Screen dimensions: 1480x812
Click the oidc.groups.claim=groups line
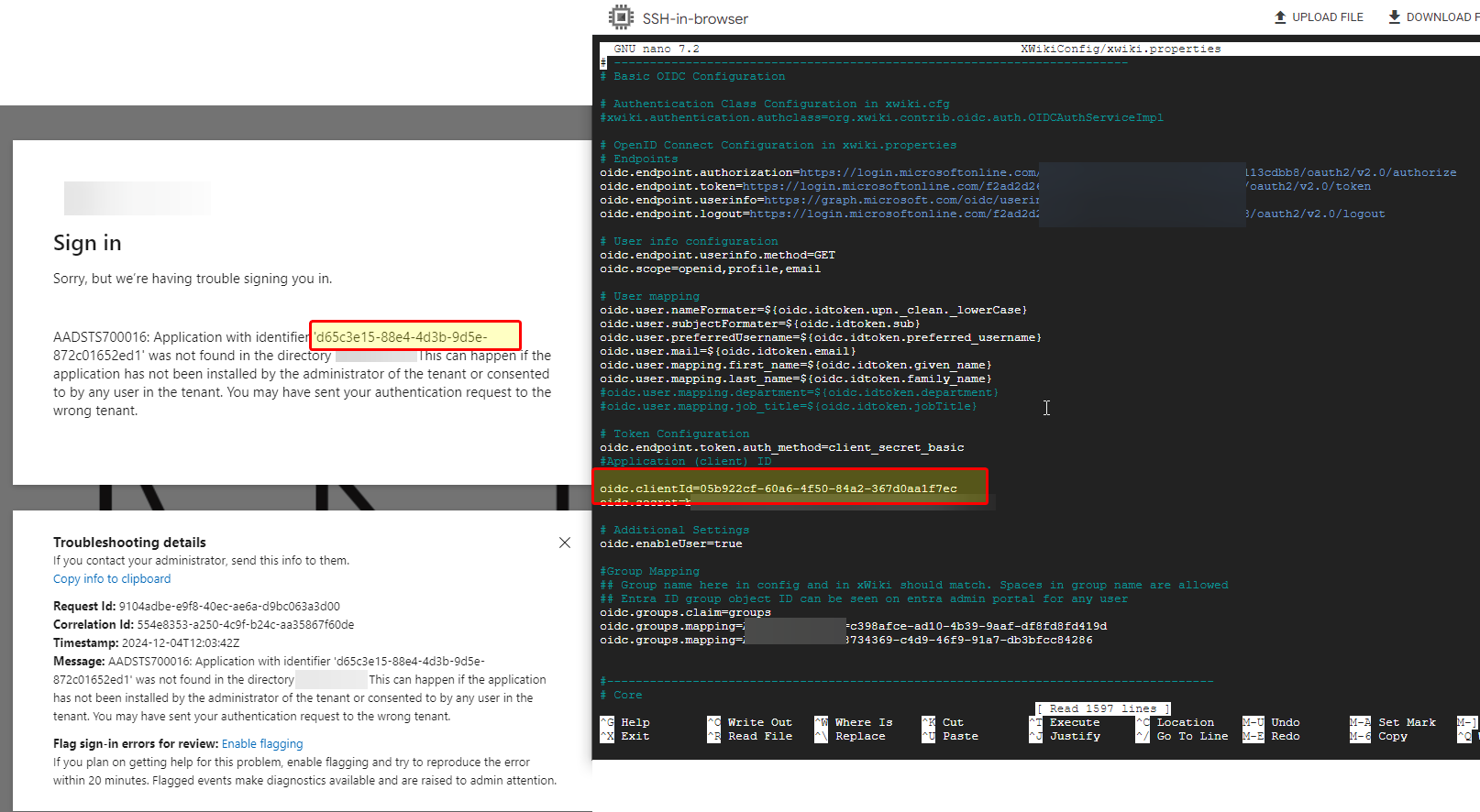pyautogui.click(x=686, y=612)
